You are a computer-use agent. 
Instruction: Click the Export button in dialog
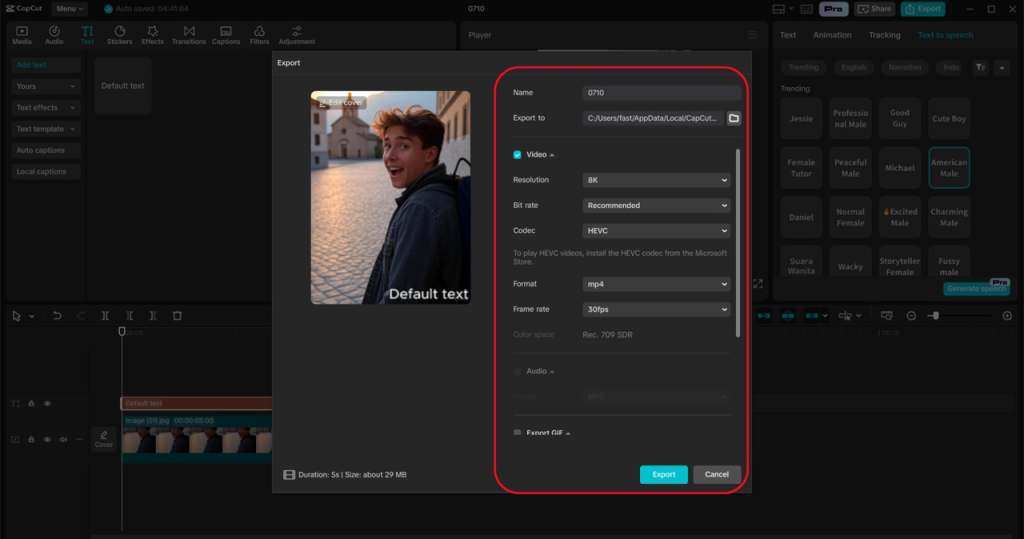coord(664,474)
